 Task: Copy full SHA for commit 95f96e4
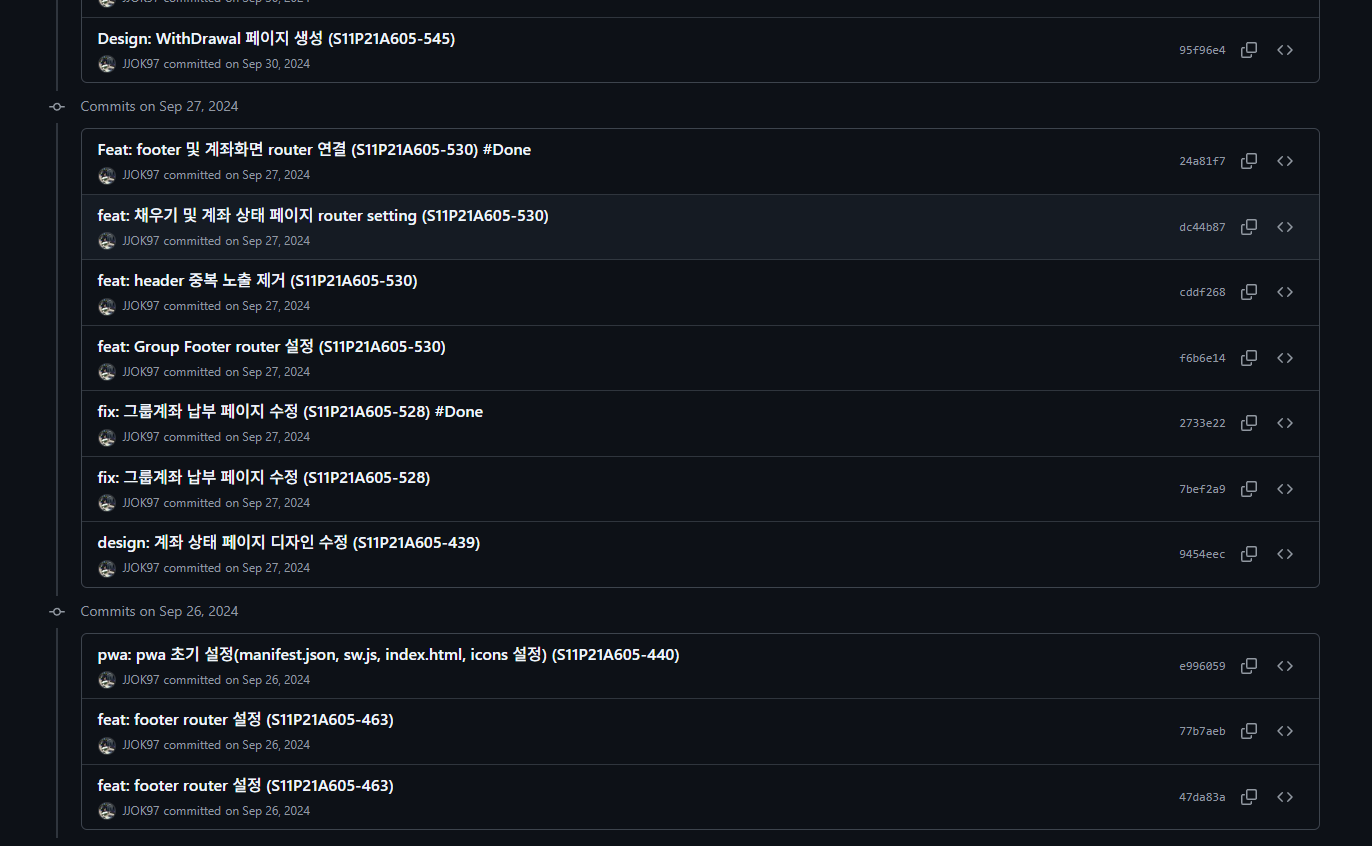pyautogui.click(x=1249, y=50)
